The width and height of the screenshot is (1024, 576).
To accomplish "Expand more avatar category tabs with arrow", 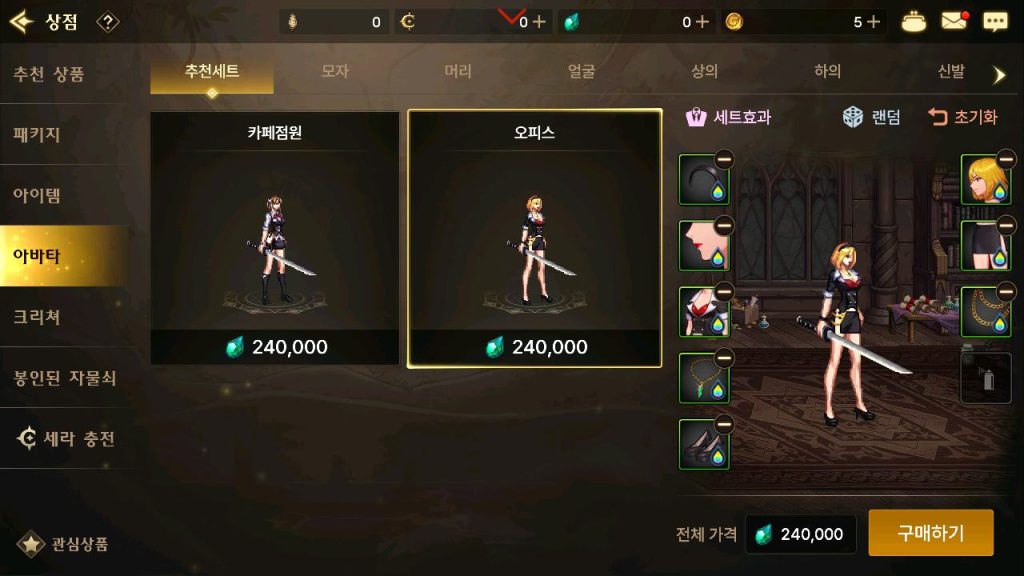I will 999,74.
